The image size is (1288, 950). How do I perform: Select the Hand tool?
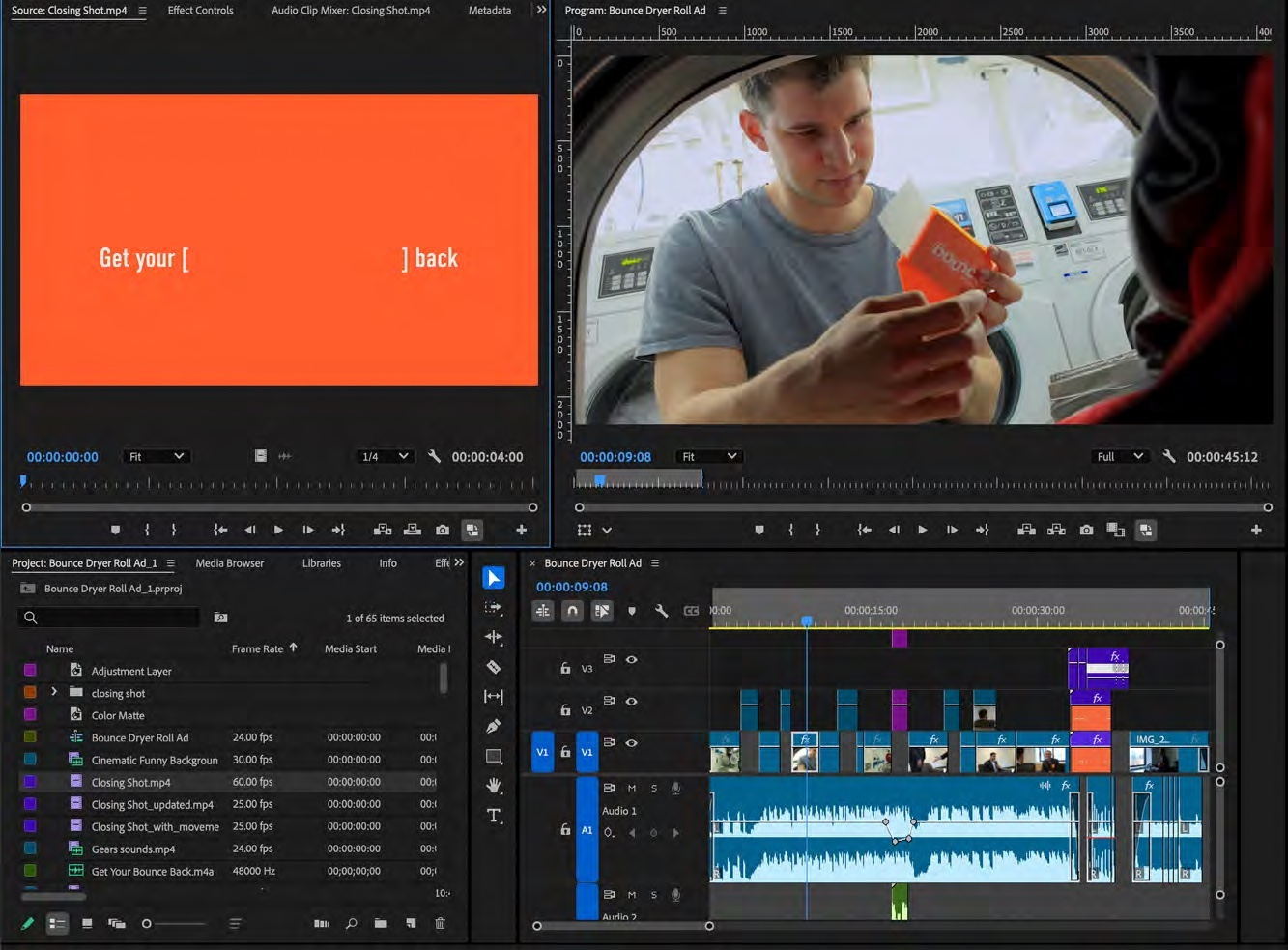pyautogui.click(x=494, y=786)
